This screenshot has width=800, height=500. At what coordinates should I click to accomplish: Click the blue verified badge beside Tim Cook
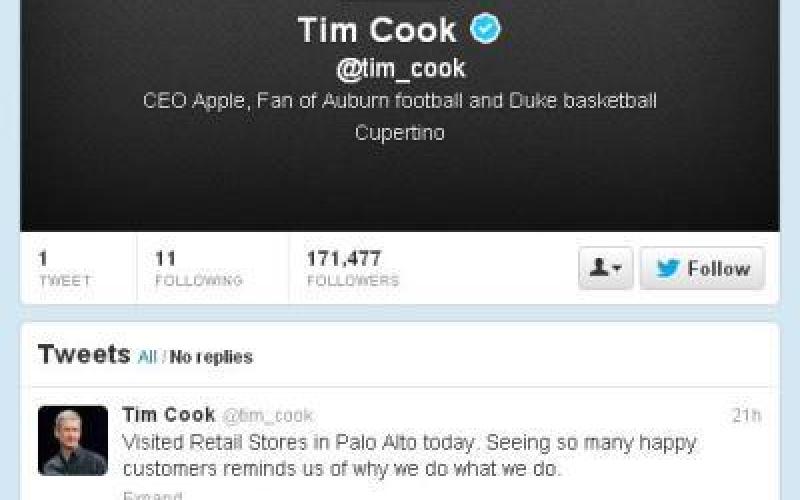pyautogui.click(x=486, y=30)
